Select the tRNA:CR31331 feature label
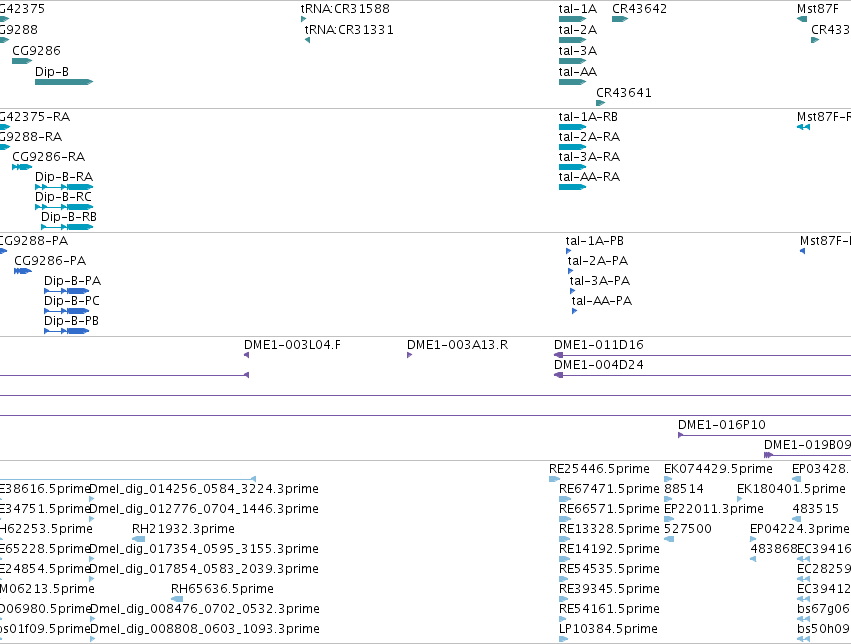The height and width of the screenshot is (644, 851). (349, 30)
